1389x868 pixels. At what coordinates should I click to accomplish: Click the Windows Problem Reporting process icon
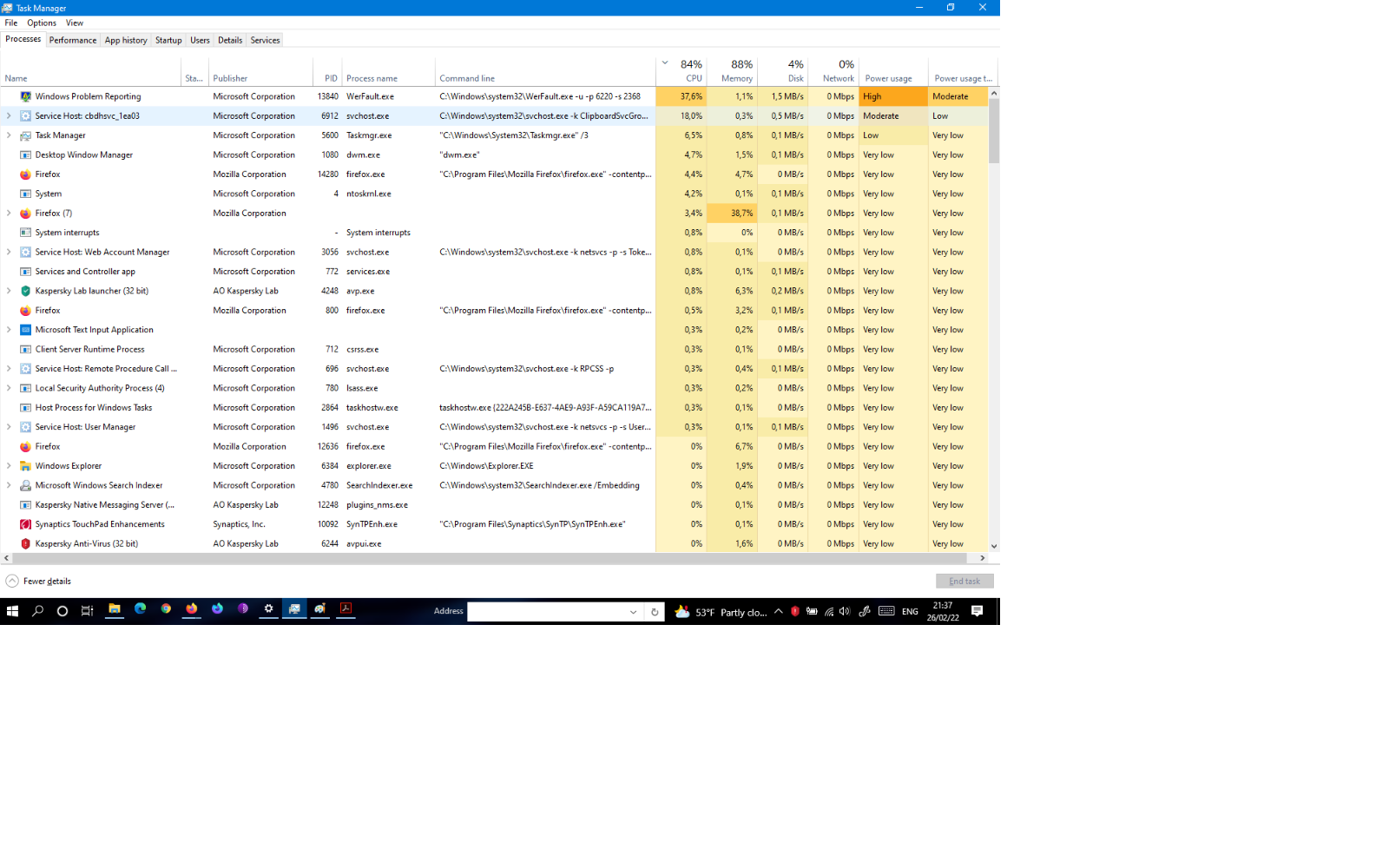tap(25, 96)
